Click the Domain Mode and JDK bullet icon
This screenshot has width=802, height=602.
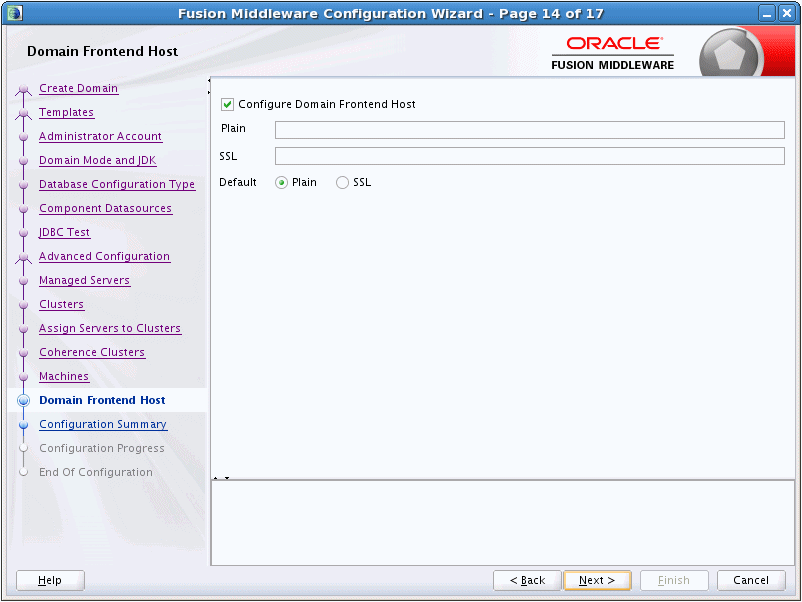point(24,161)
